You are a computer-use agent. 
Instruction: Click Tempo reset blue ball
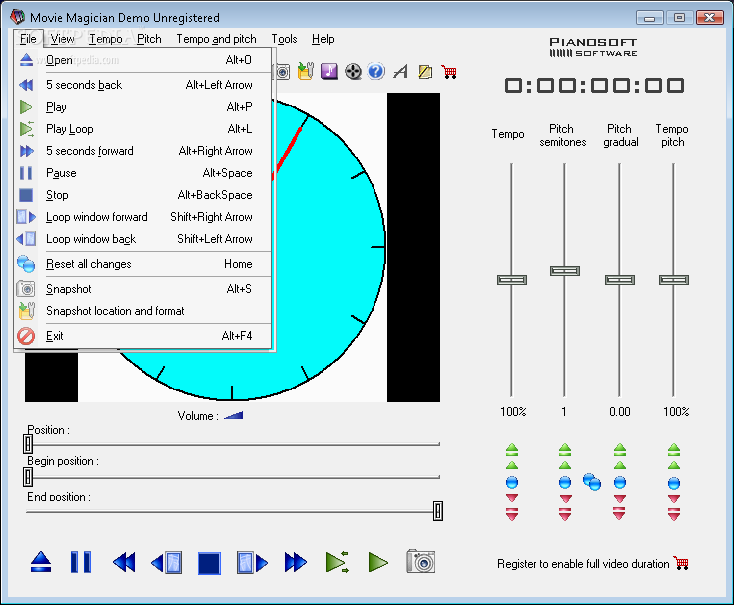click(512, 482)
